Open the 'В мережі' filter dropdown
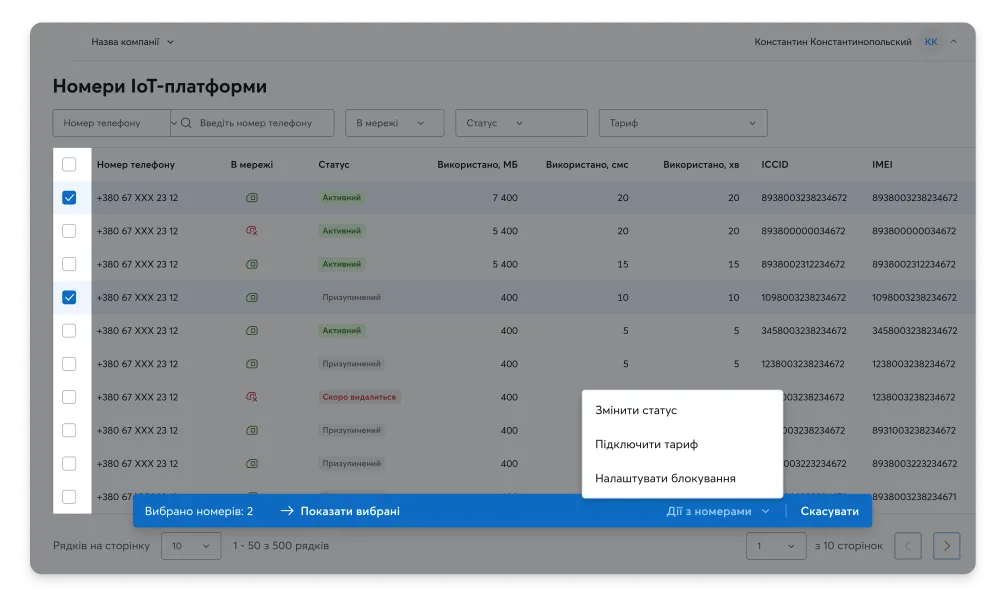1006x597 pixels. pyautogui.click(x=395, y=123)
